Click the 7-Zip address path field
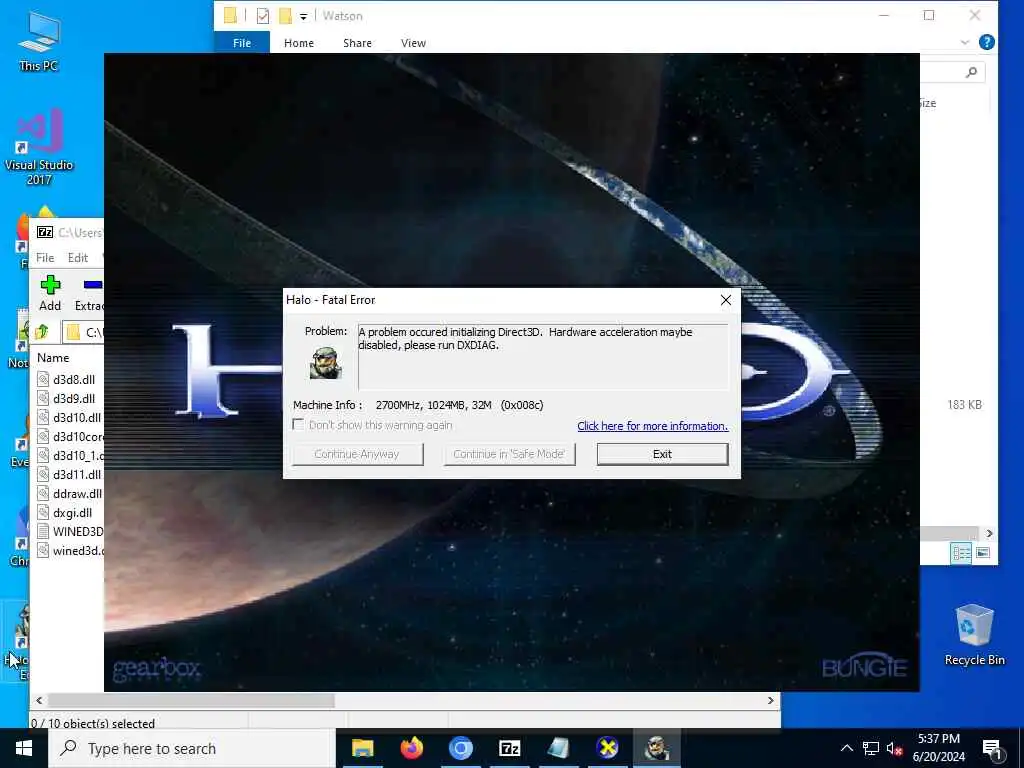 tap(83, 332)
